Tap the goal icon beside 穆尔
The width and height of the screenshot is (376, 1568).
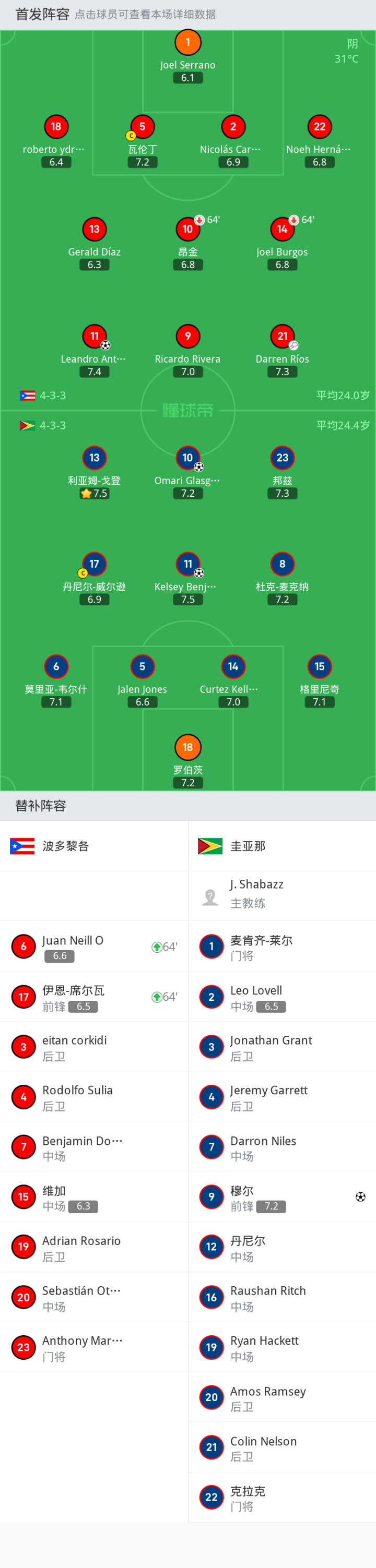click(x=360, y=1196)
